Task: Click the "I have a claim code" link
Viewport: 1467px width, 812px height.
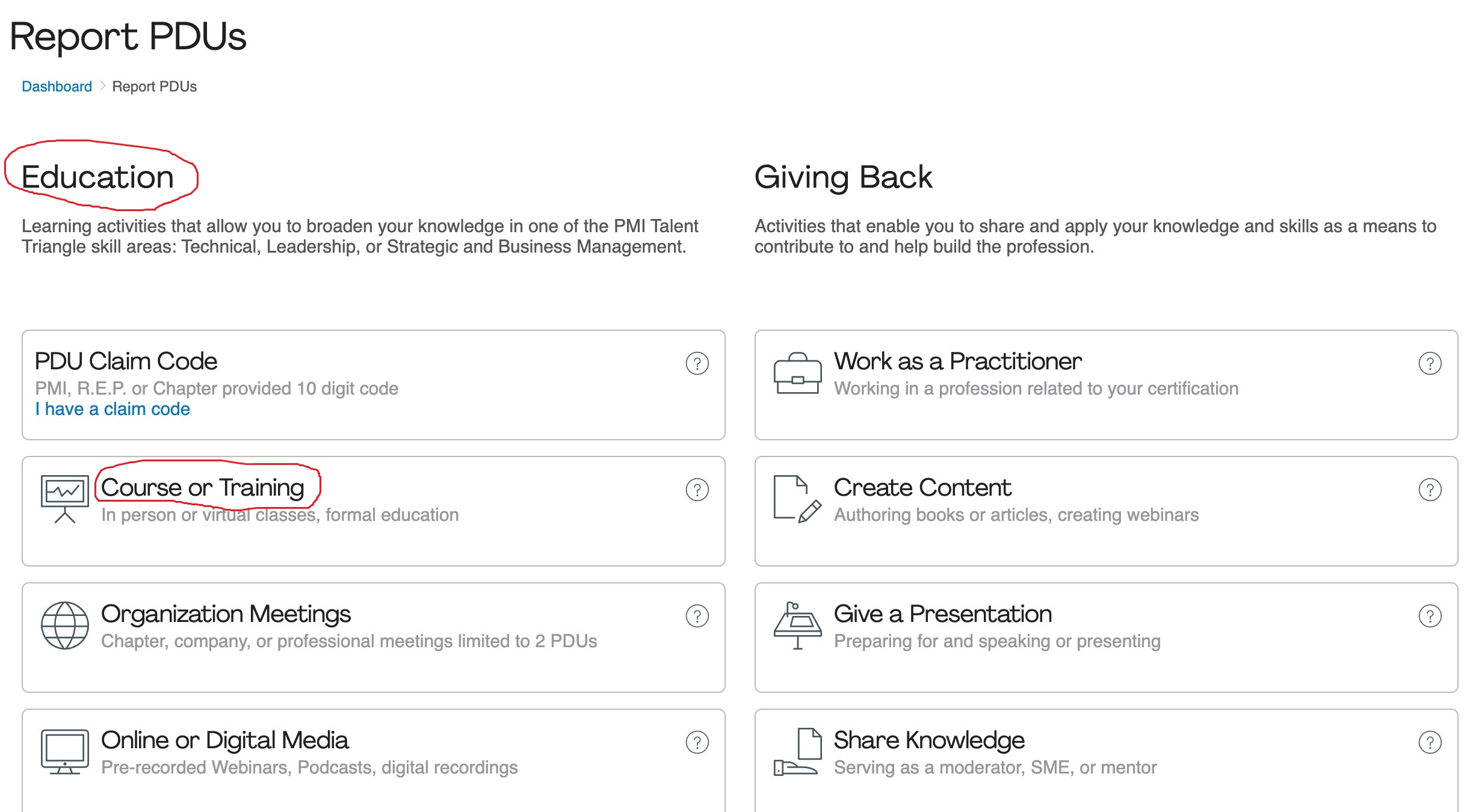Action: point(113,409)
